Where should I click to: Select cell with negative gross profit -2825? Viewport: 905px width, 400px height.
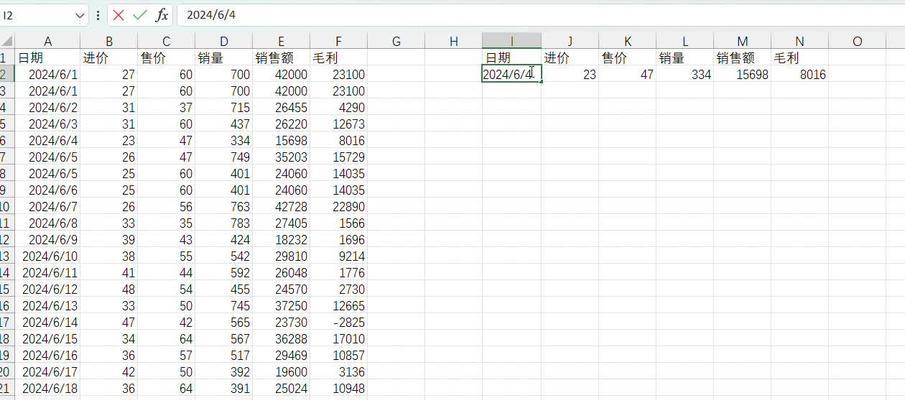338,322
